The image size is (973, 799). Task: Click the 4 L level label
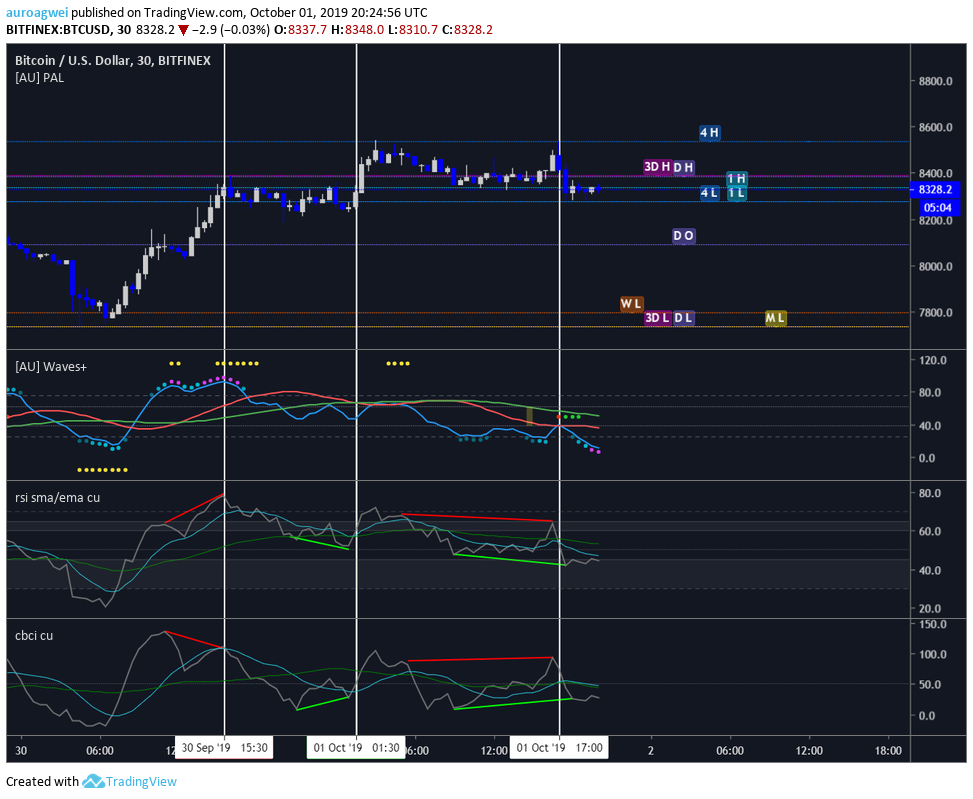(x=709, y=193)
